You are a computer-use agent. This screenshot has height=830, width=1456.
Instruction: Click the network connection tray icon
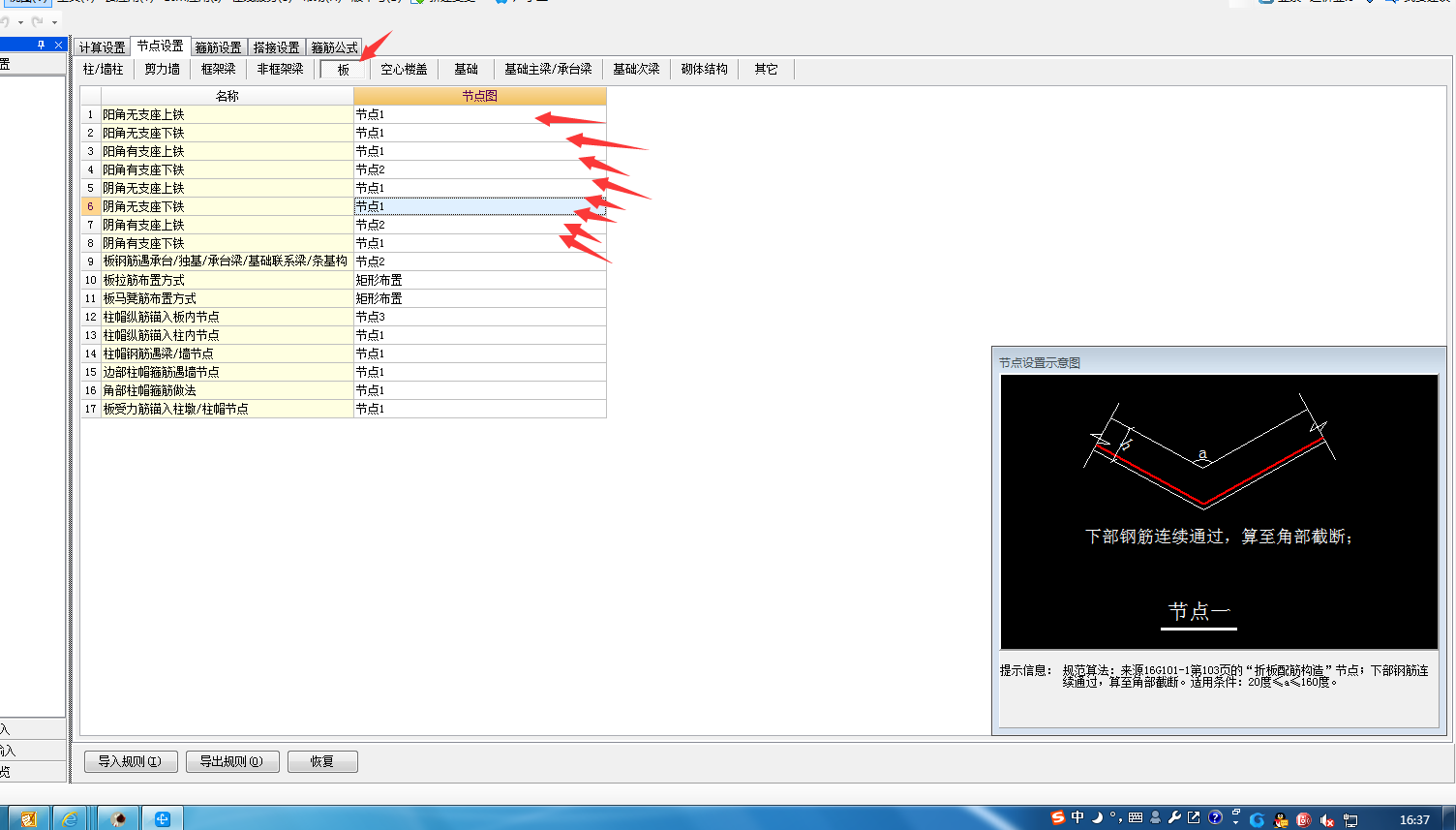[1350, 820]
